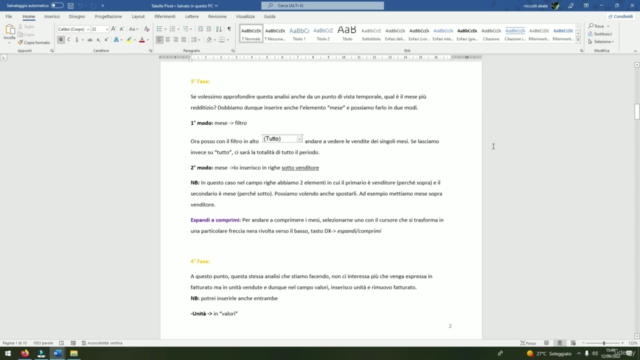Open the font size 22 dropdown
This screenshot has width=640, height=360.
click(107, 29)
